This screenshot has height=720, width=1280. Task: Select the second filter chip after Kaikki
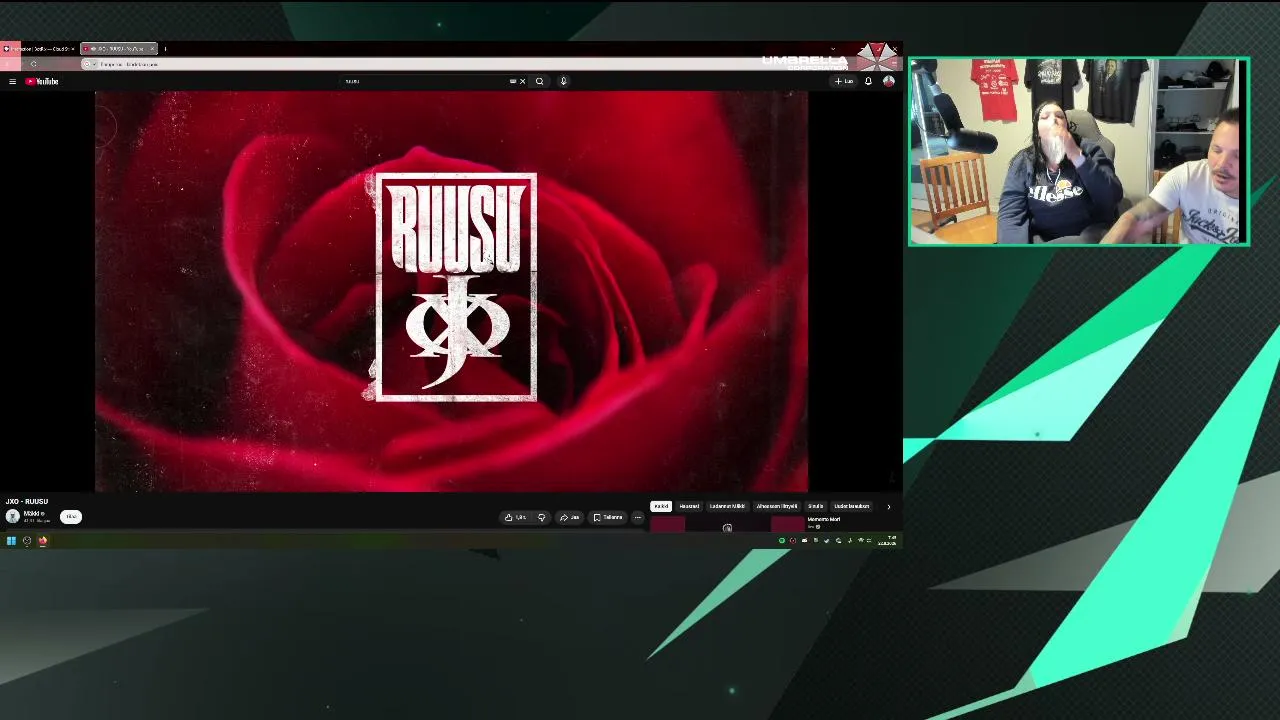tap(689, 506)
